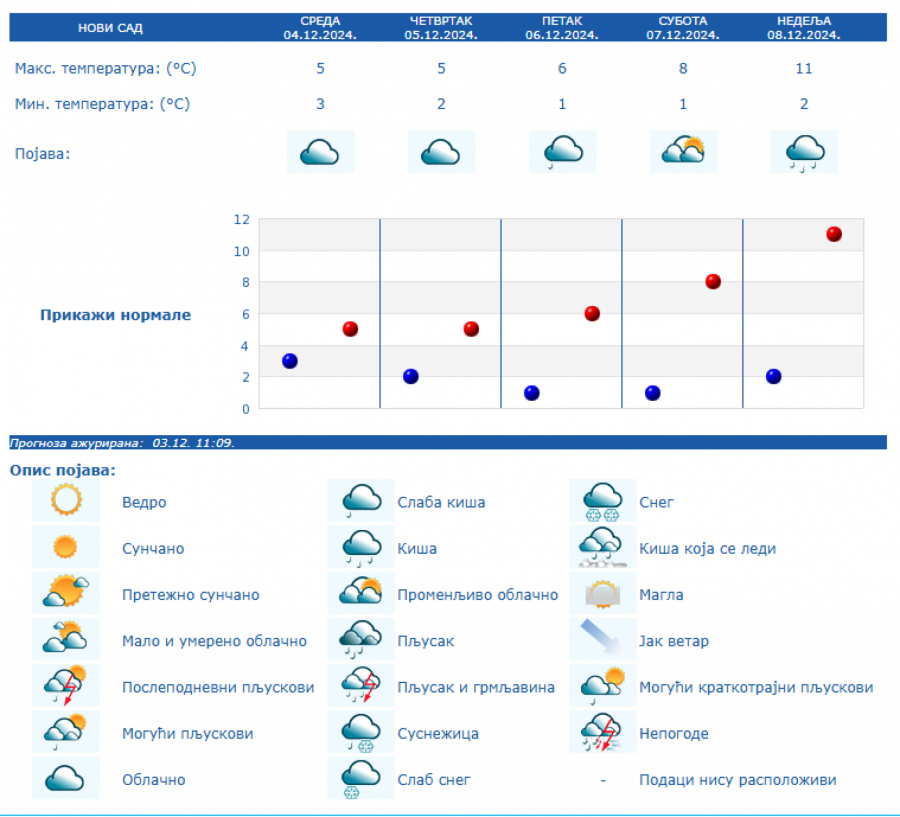Click the red max temperature dot at 11
Screen dimensions: 900x817
click(834, 234)
